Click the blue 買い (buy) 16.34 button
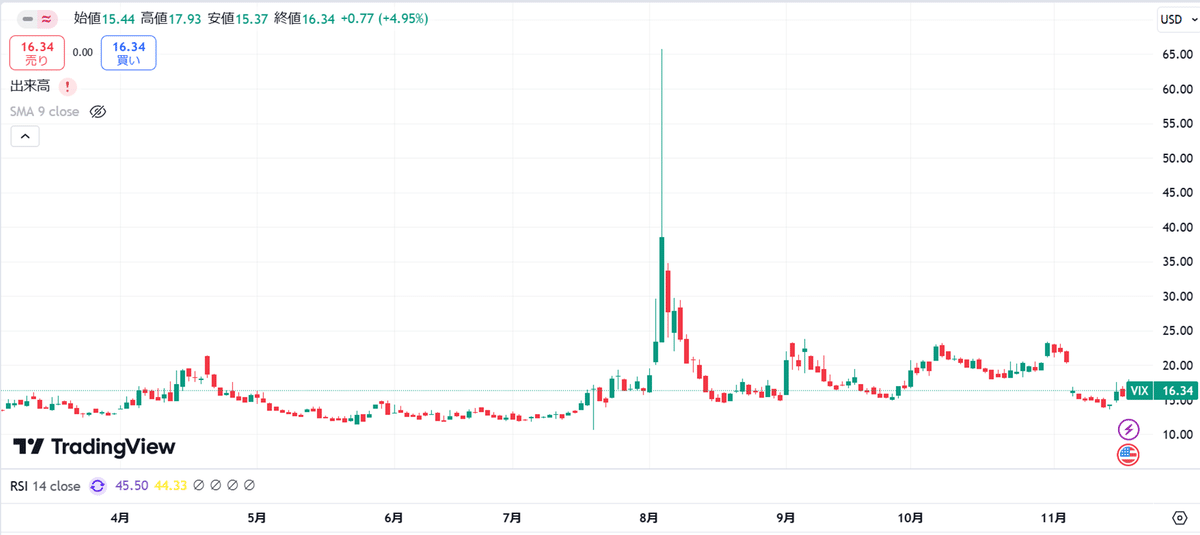1200x535 pixels. 129,53
